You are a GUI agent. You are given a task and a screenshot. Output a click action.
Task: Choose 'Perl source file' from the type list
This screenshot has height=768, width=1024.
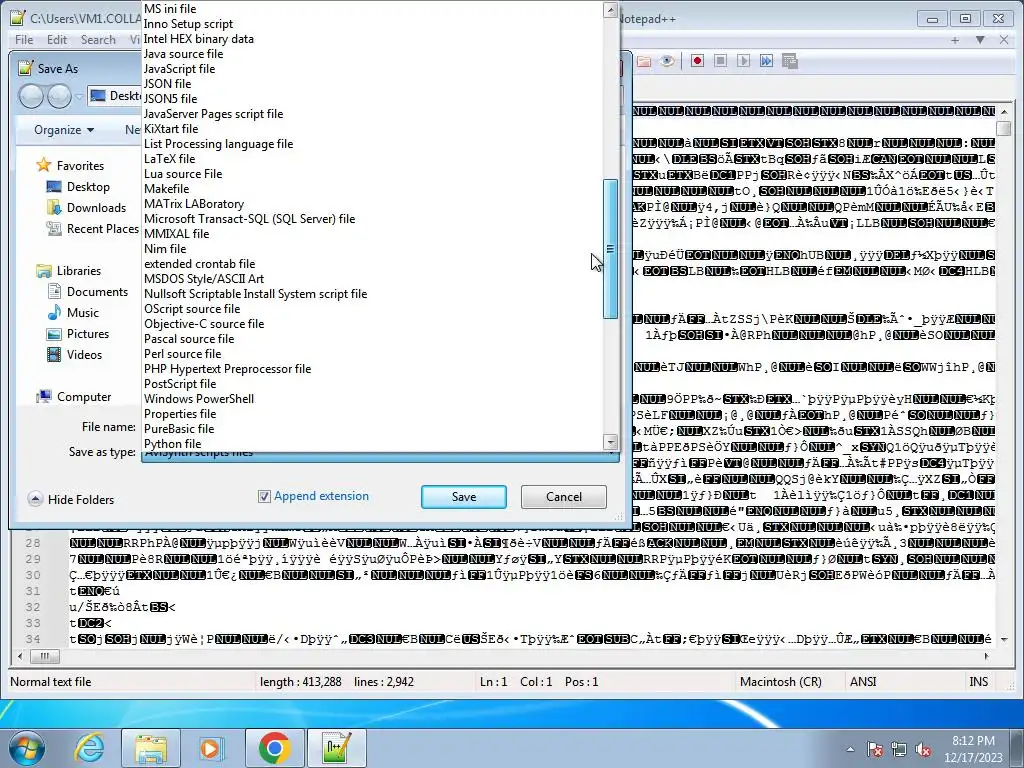tap(183, 354)
